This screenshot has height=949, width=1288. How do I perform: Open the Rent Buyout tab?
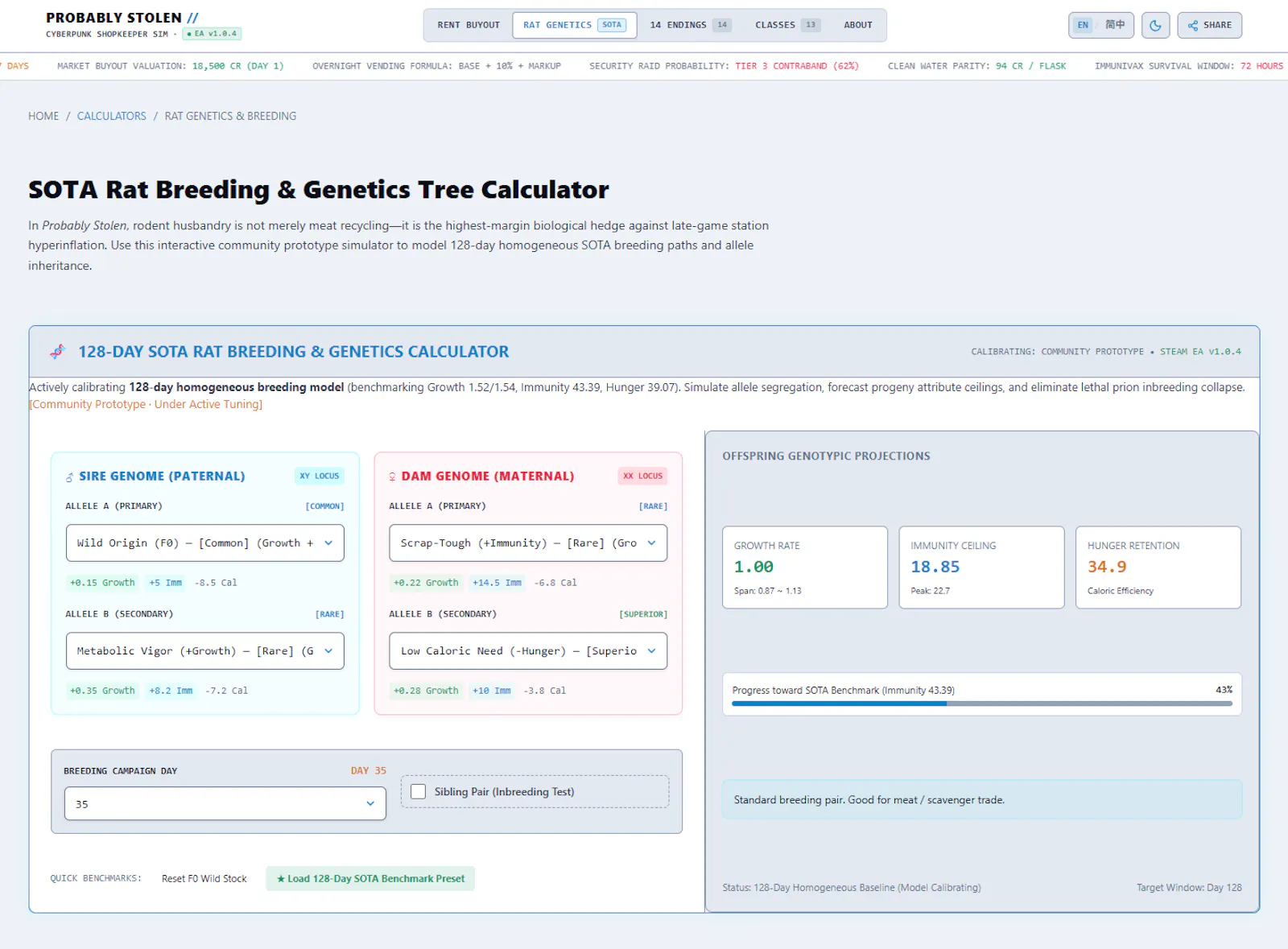(469, 25)
